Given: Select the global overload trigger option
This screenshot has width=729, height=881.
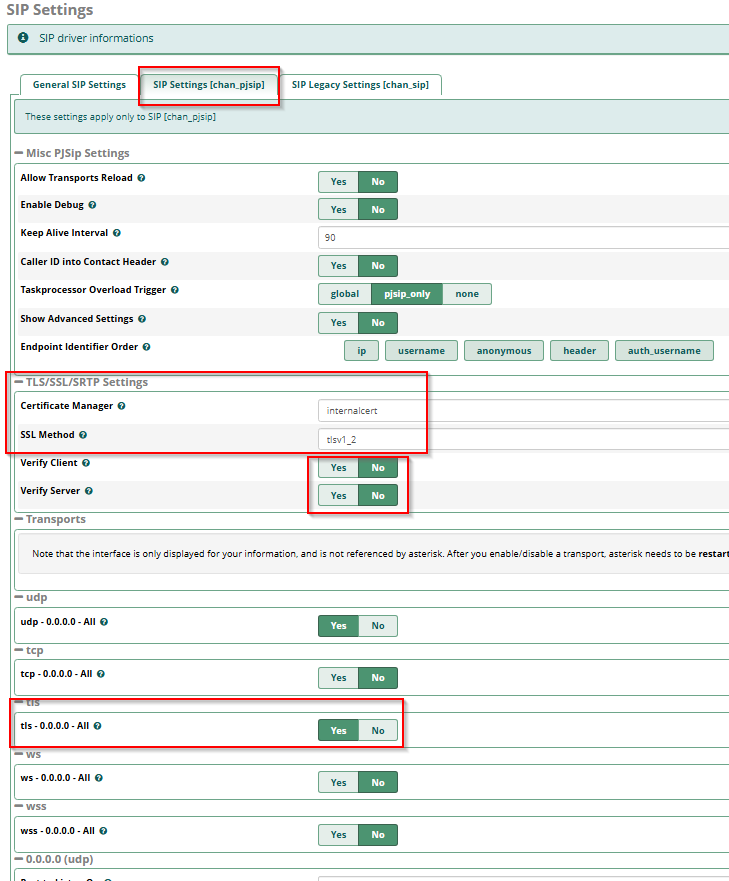Looking at the screenshot, I should coord(344,294).
